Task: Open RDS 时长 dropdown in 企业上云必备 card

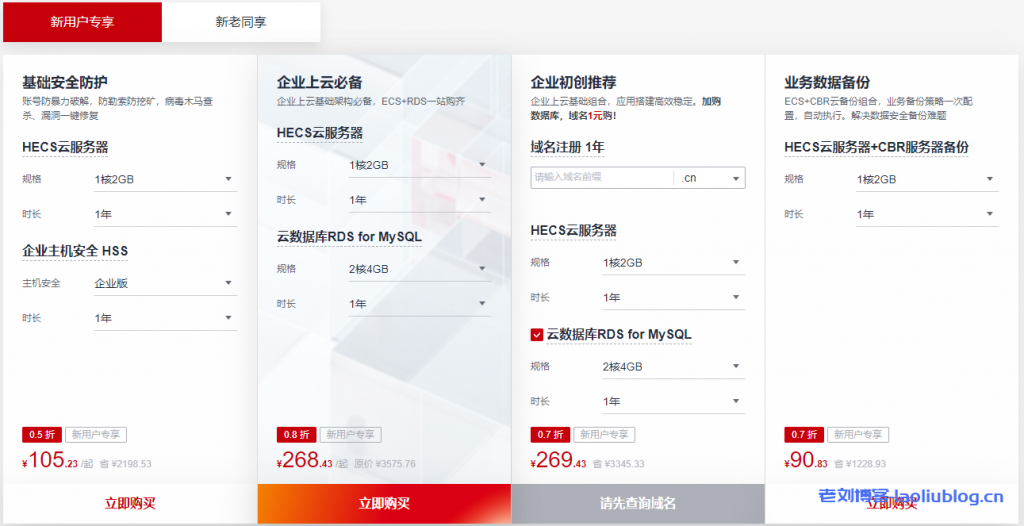Action: coord(419,304)
